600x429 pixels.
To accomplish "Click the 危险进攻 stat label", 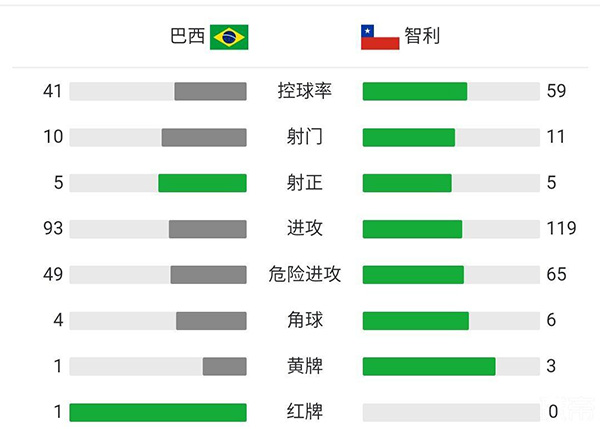I will tap(304, 274).
